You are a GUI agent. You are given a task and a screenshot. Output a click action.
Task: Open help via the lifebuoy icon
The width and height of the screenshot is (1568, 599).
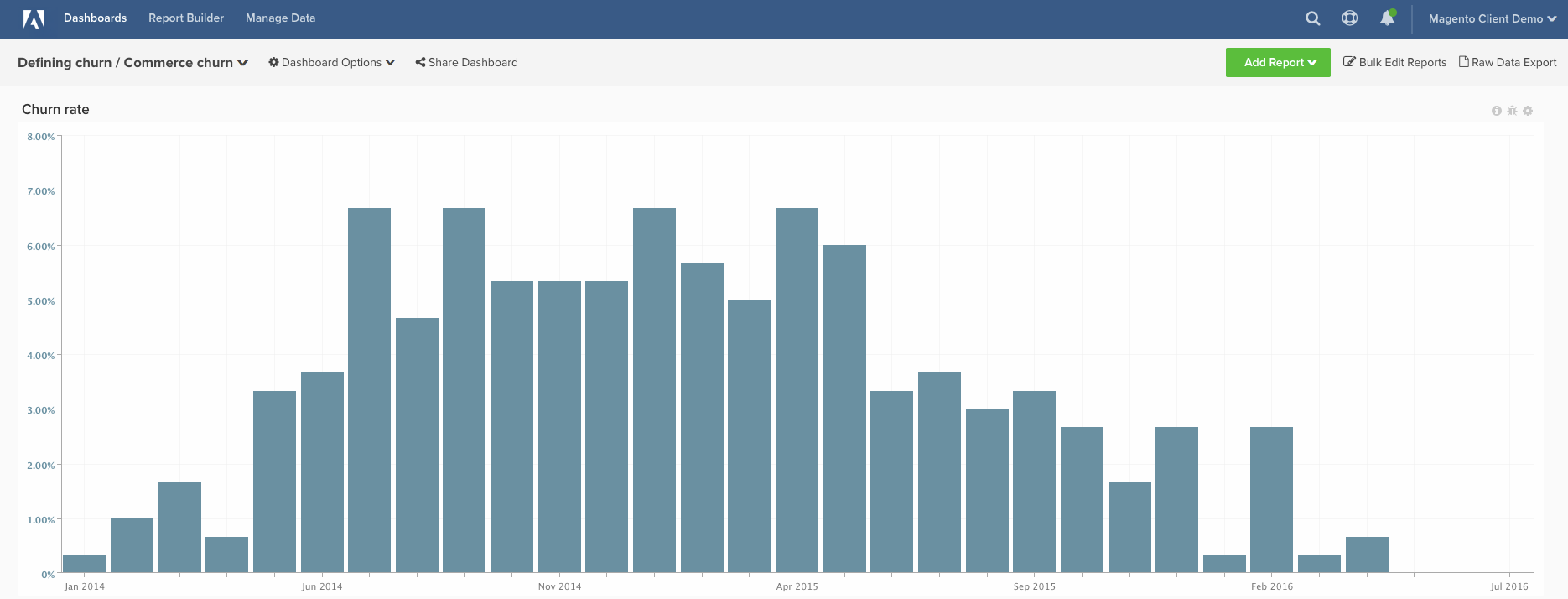tap(1350, 18)
